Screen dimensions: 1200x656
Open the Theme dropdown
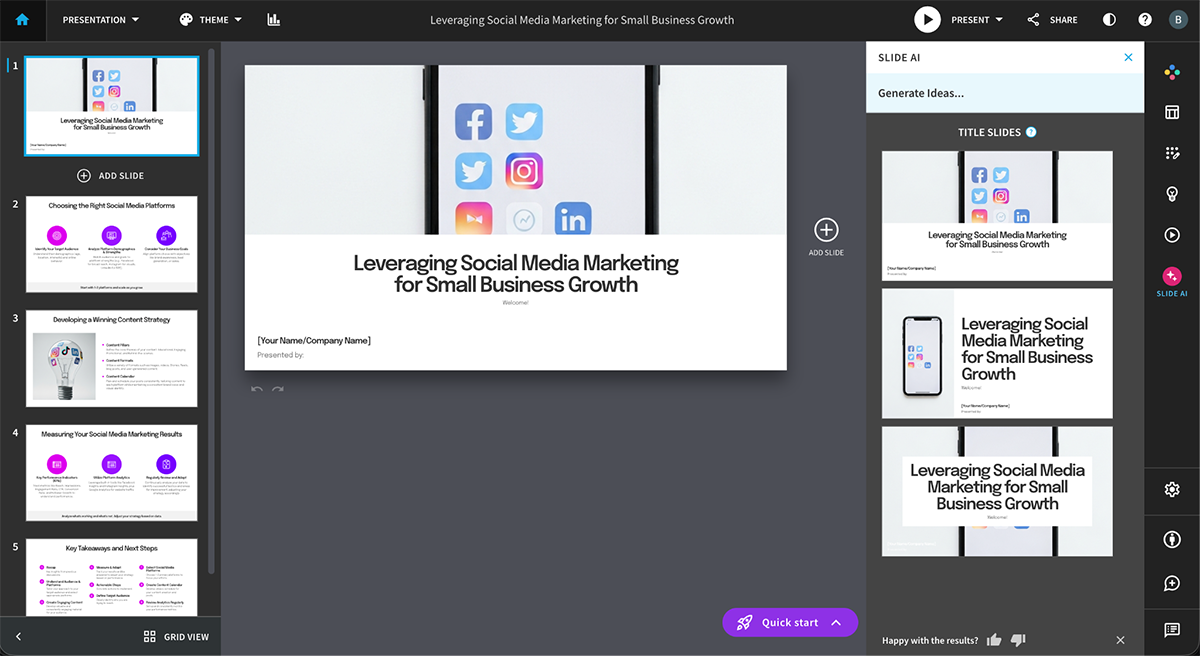coord(210,20)
